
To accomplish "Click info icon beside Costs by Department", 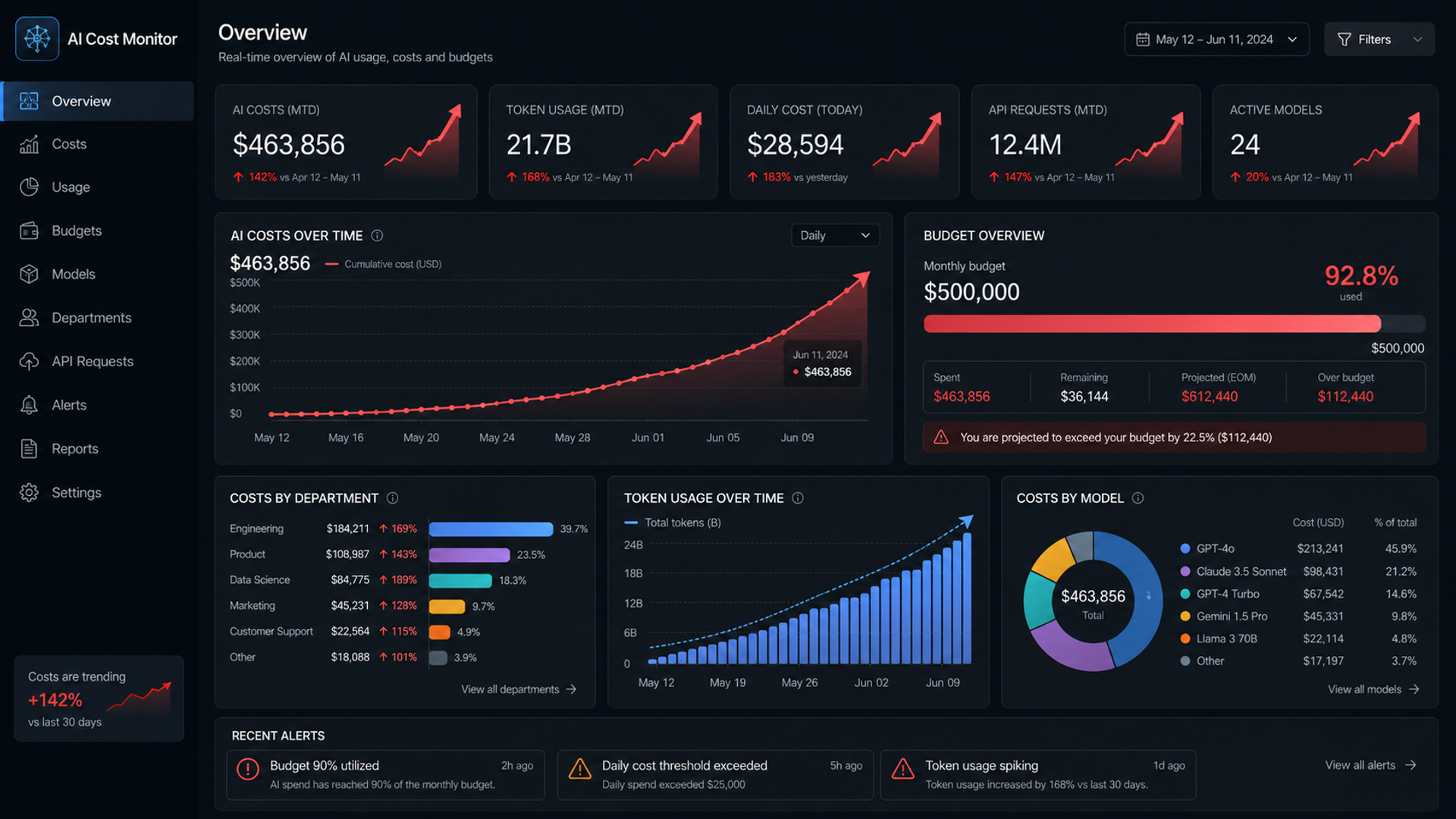I will [x=392, y=498].
